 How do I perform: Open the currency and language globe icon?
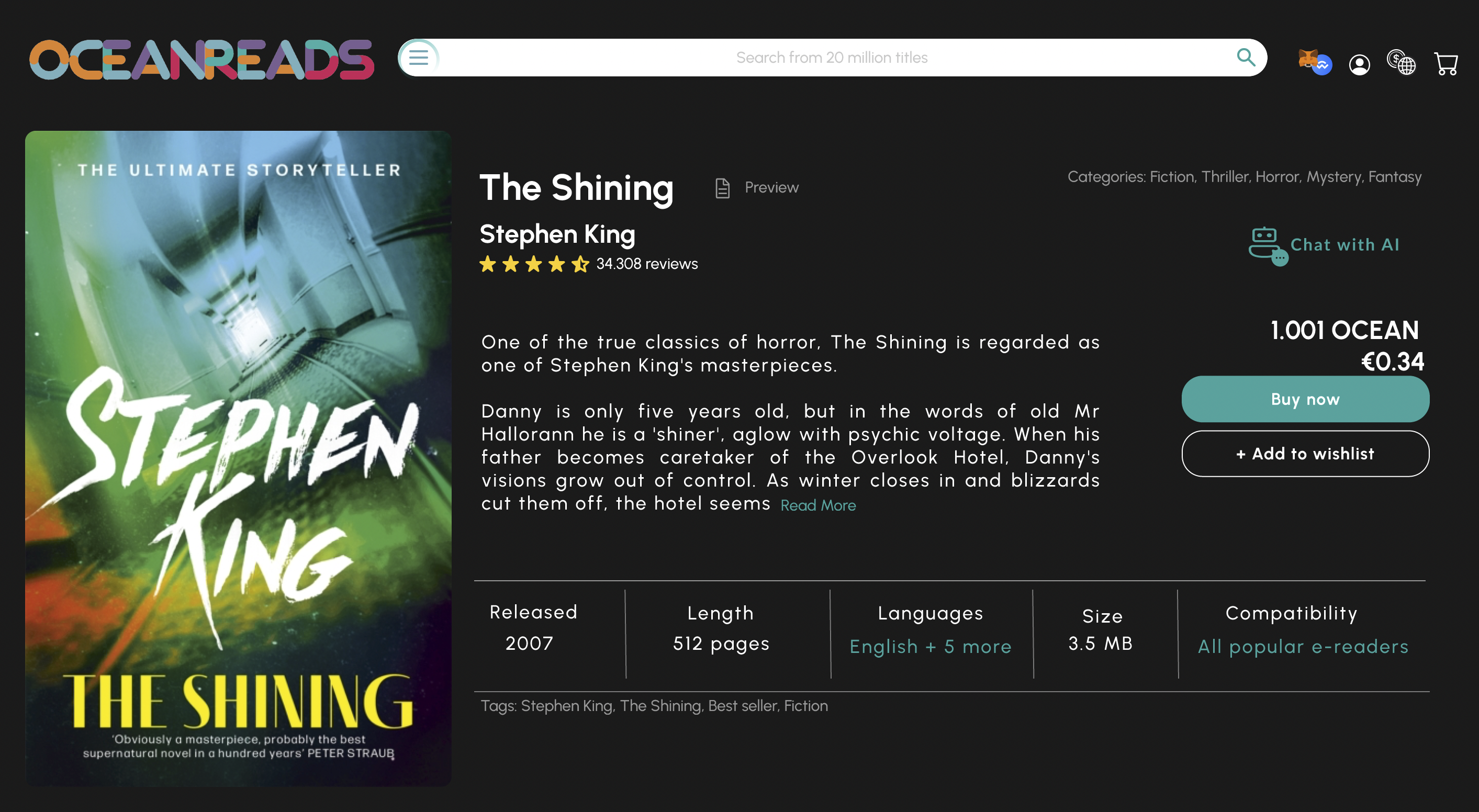tap(1401, 62)
